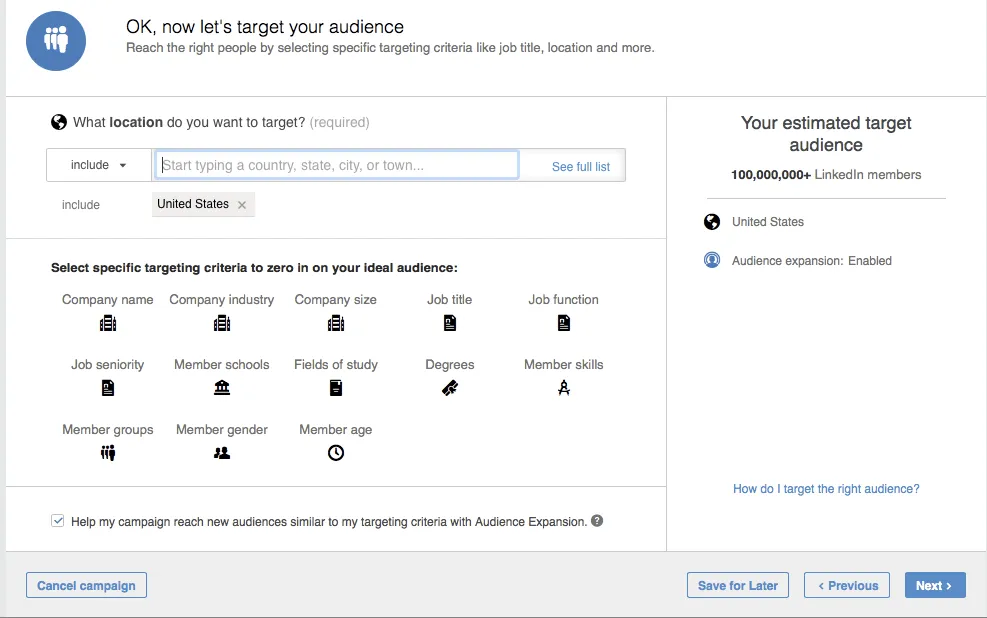This screenshot has width=987, height=618.
Task: Click the 100,000,000+ LinkedIn members count
Action: [x=826, y=174]
